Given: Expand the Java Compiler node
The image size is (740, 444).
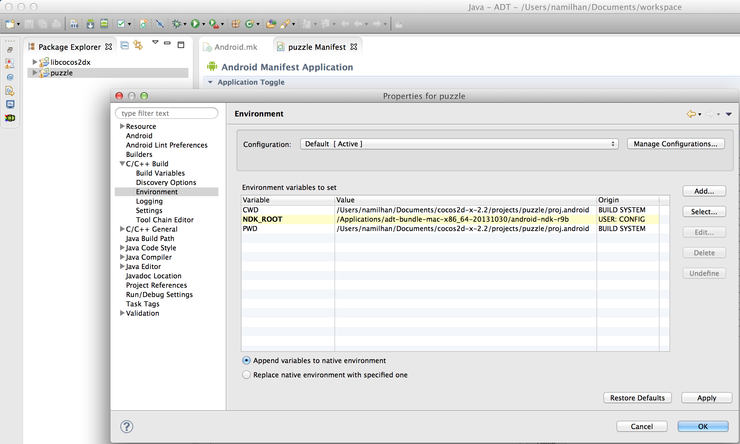Looking at the screenshot, I should click(122, 257).
